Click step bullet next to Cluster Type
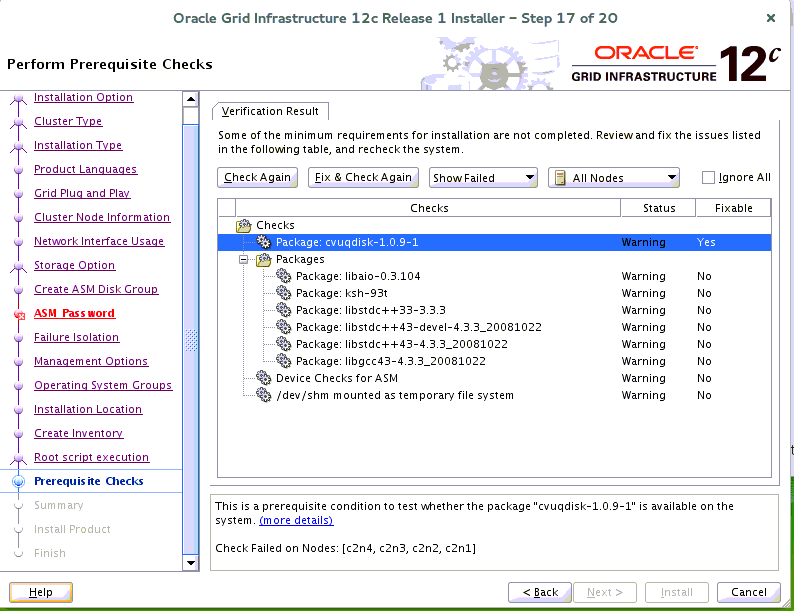Image resolution: width=794 pixels, height=611 pixels. (x=18, y=122)
